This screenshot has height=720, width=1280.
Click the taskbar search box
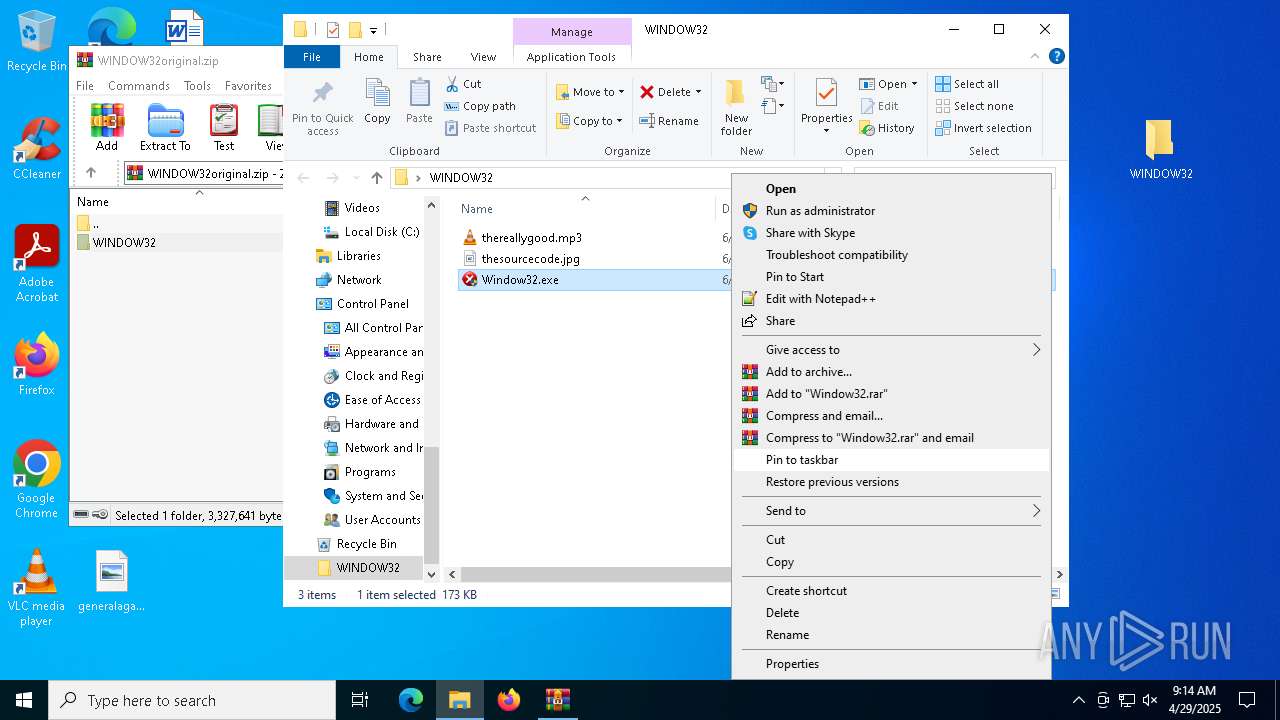click(192, 700)
